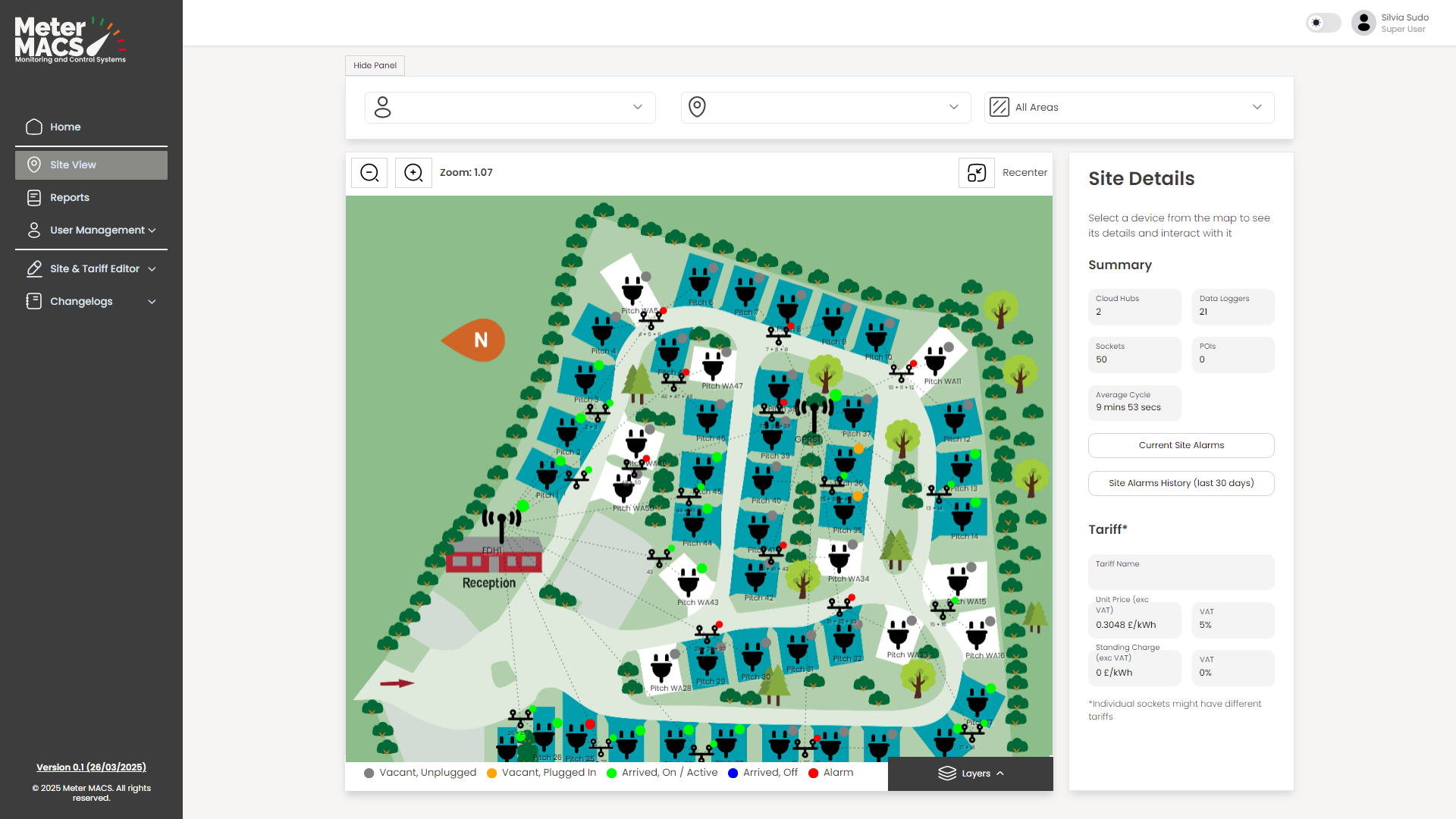Toggle dark mode switch
This screenshot has height=819, width=1456.
pyautogui.click(x=1323, y=23)
